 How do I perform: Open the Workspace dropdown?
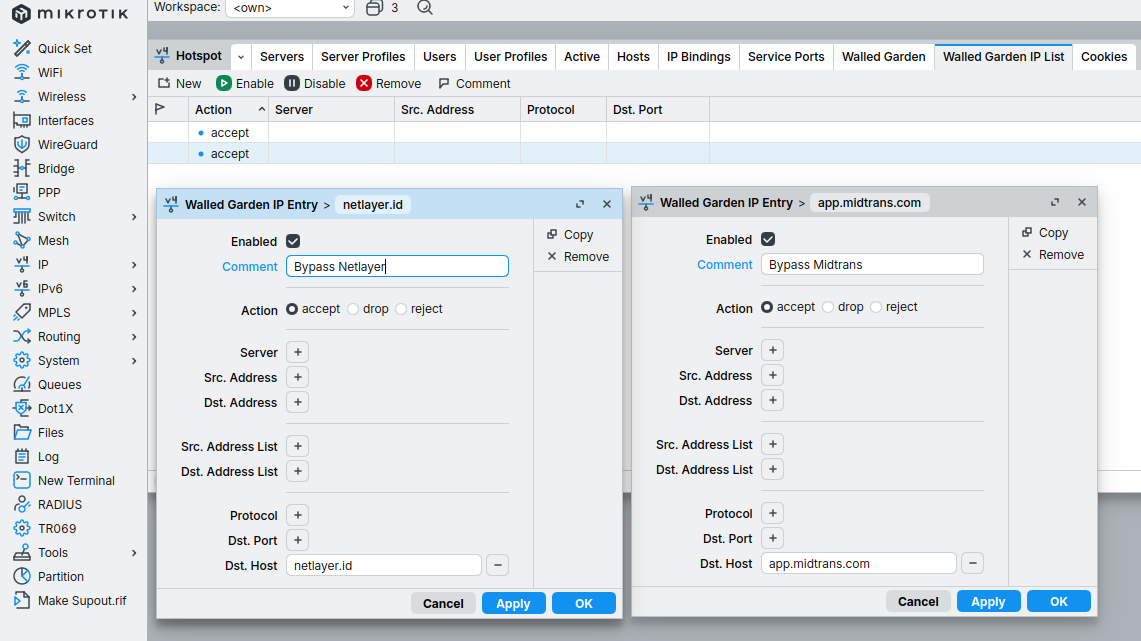click(290, 8)
